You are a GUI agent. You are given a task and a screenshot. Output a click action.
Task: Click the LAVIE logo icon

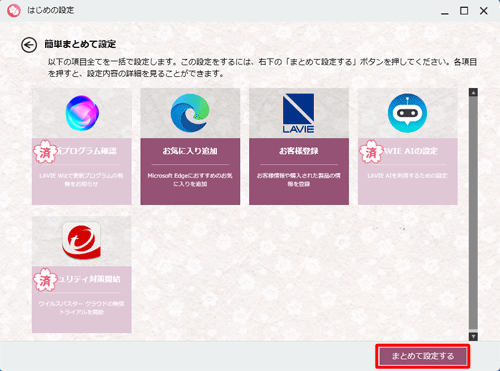coord(298,113)
